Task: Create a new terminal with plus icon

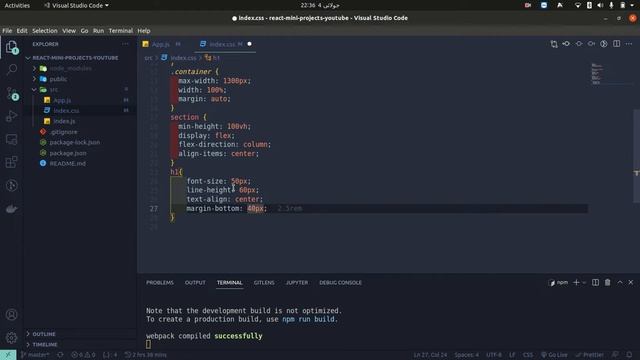Action: pos(576,282)
